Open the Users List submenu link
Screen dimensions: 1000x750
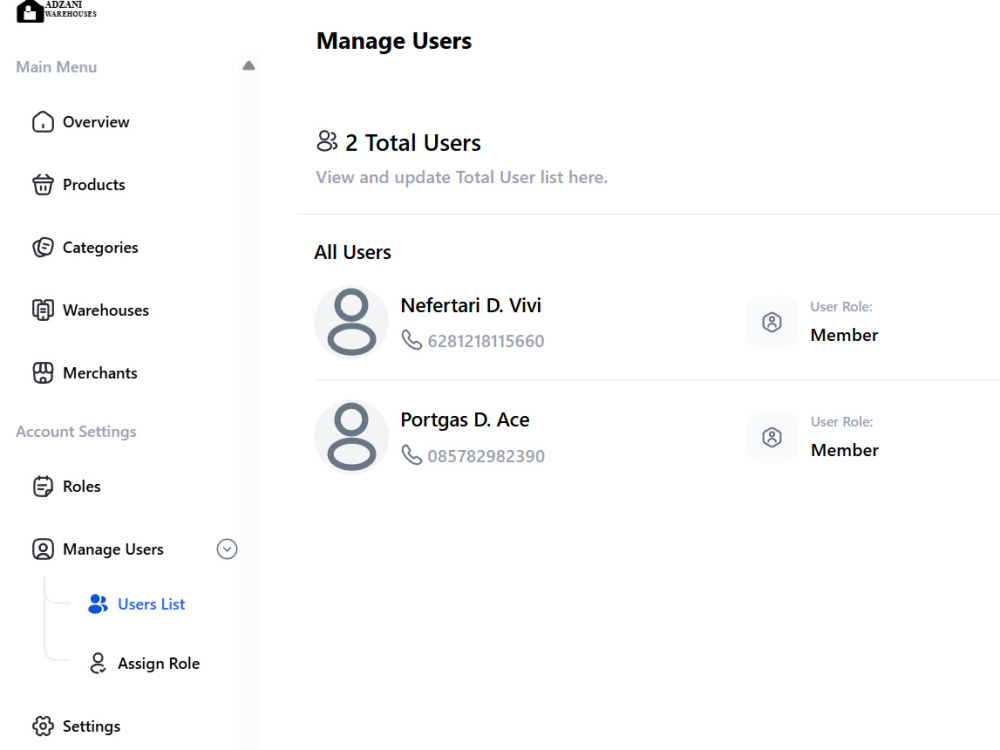coord(151,604)
